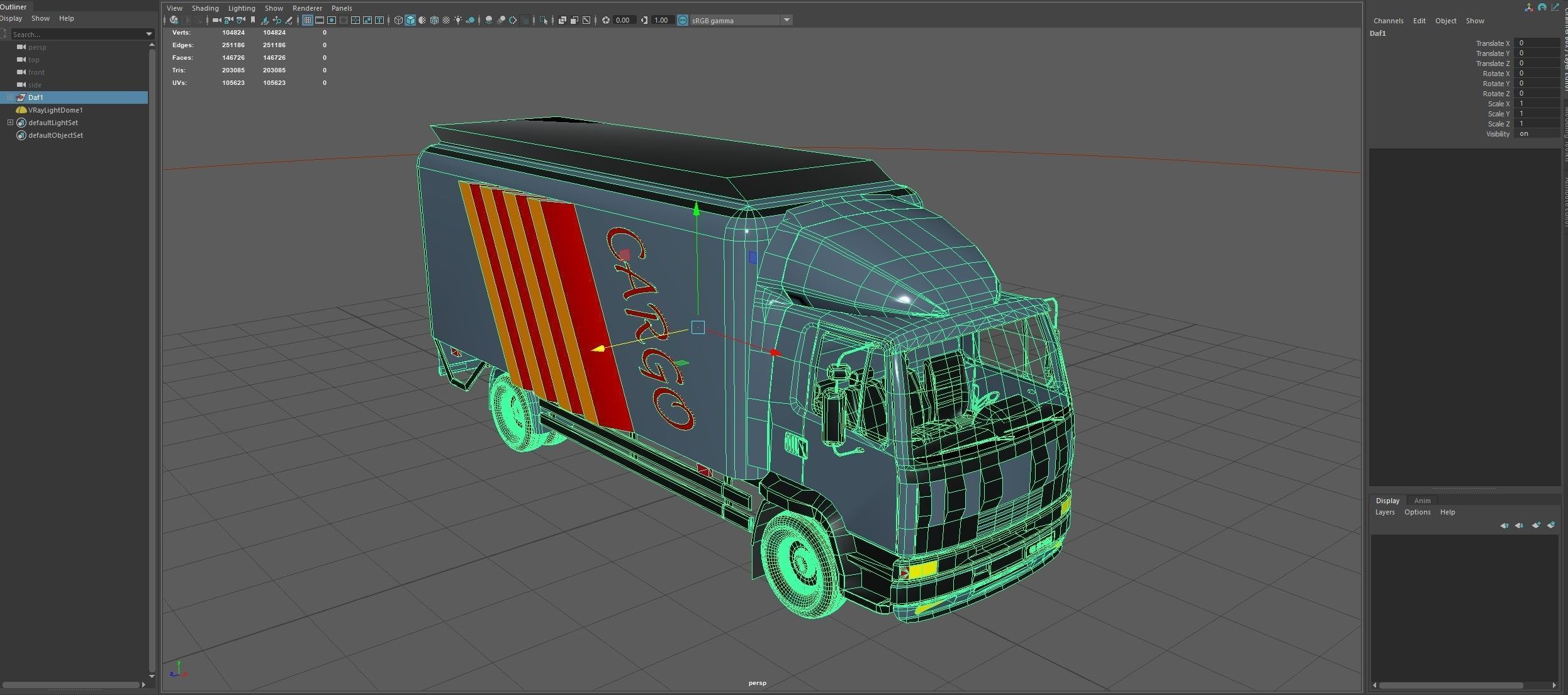Open the Lighting menu

pyautogui.click(x=242, y=8)
